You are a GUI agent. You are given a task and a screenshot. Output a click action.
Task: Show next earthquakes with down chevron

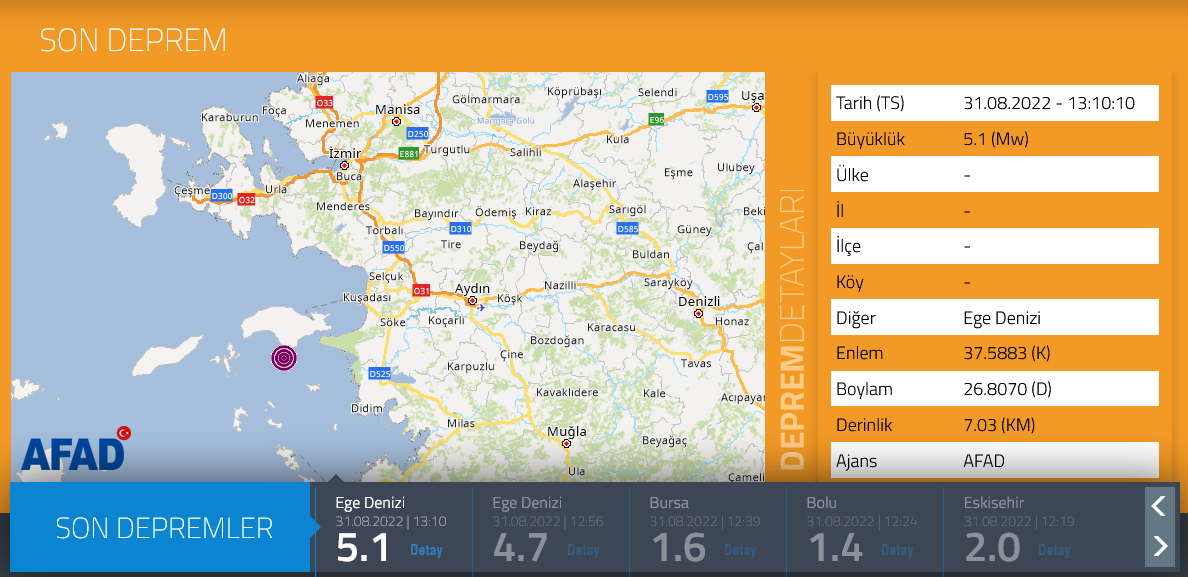coord(1159,546)
